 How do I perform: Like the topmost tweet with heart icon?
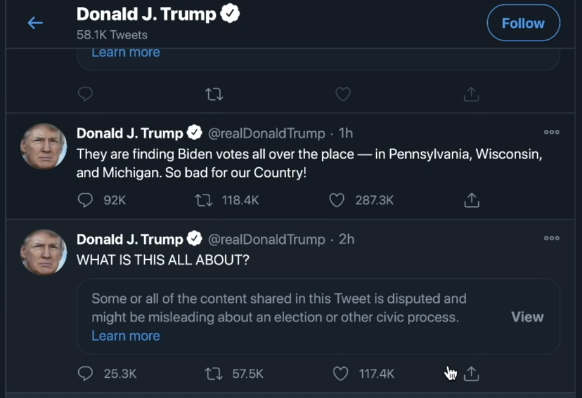coord(343,94)
